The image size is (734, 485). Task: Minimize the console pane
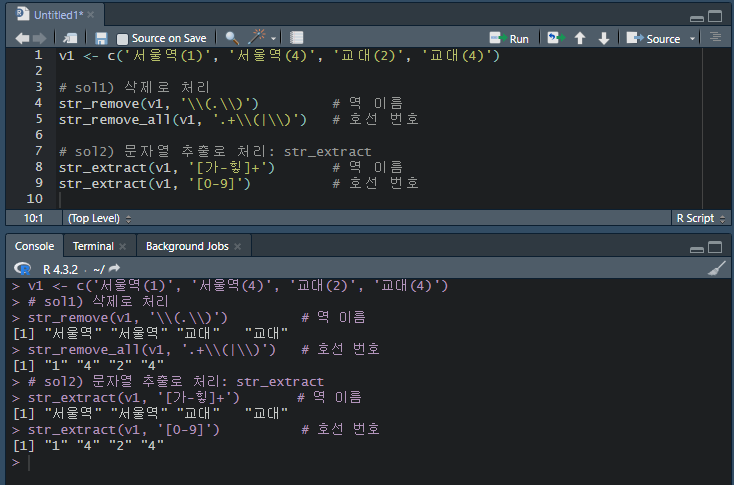click(x=697, y=249)
